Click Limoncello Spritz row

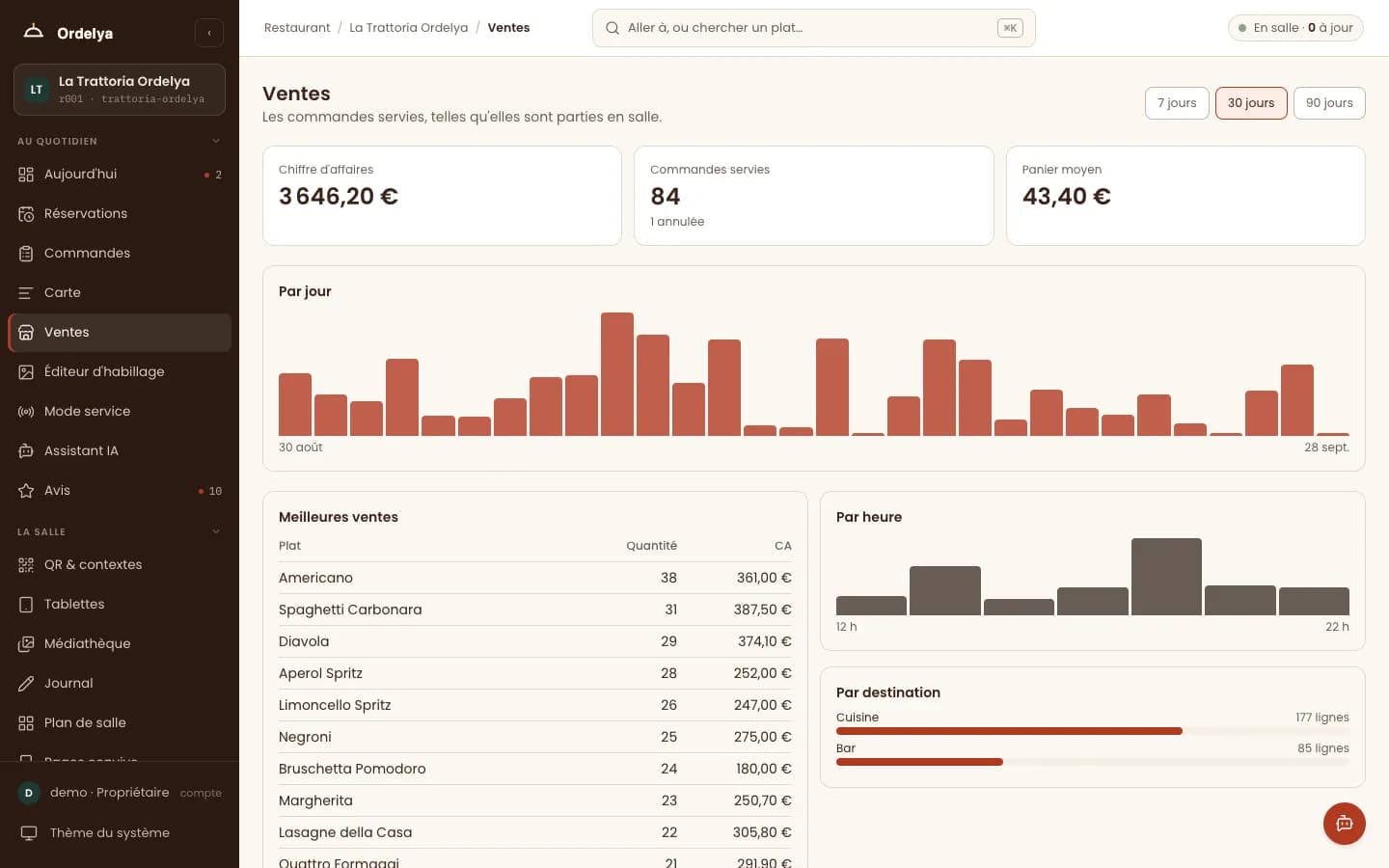[x=534, y=705]
